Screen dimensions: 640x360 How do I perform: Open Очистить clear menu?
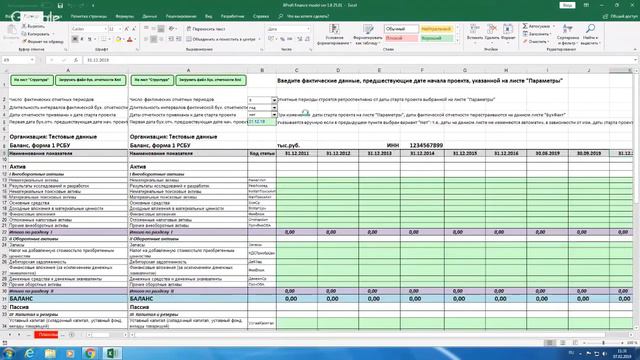536,41
